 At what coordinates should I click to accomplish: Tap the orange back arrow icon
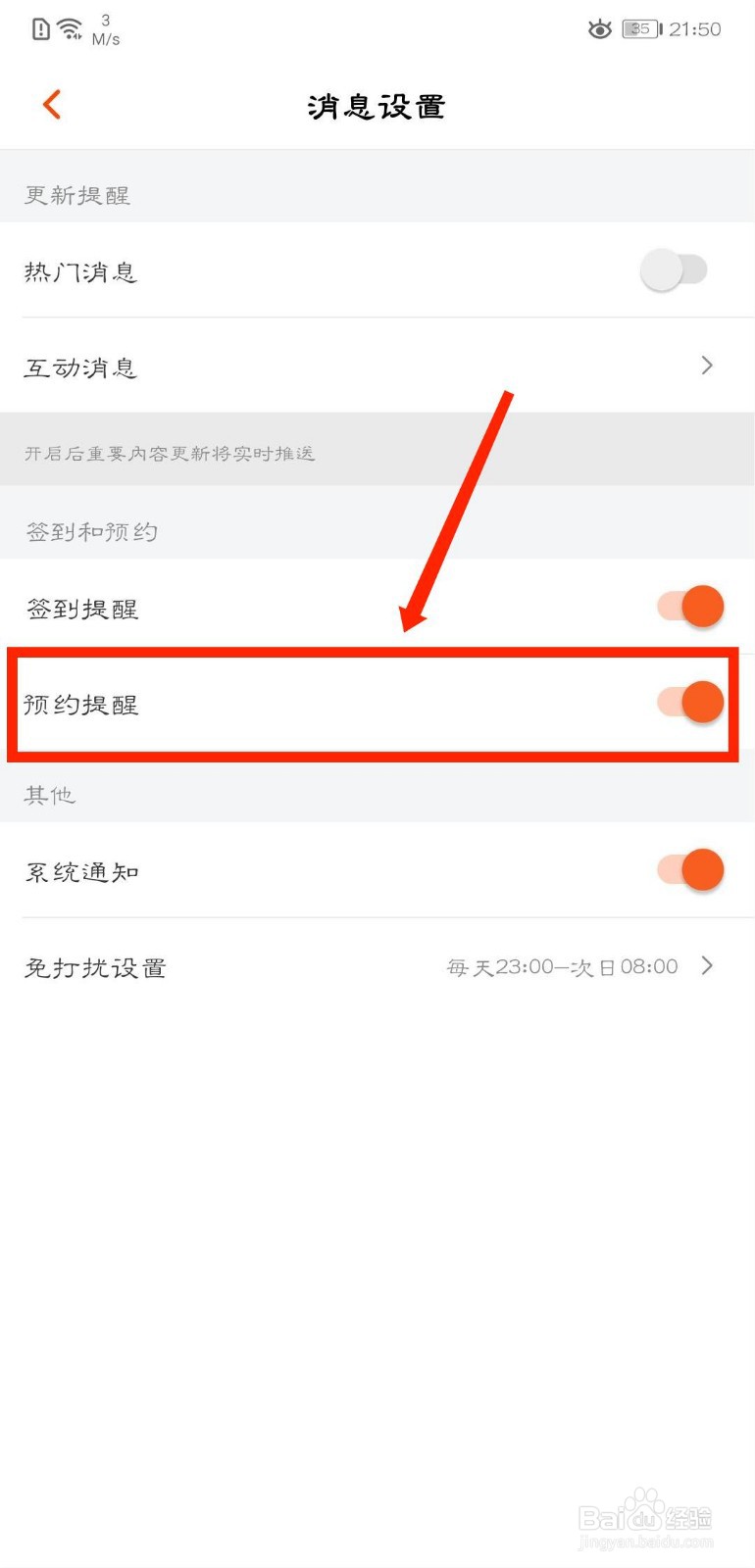pyautogui.click(x=52, y=104)
